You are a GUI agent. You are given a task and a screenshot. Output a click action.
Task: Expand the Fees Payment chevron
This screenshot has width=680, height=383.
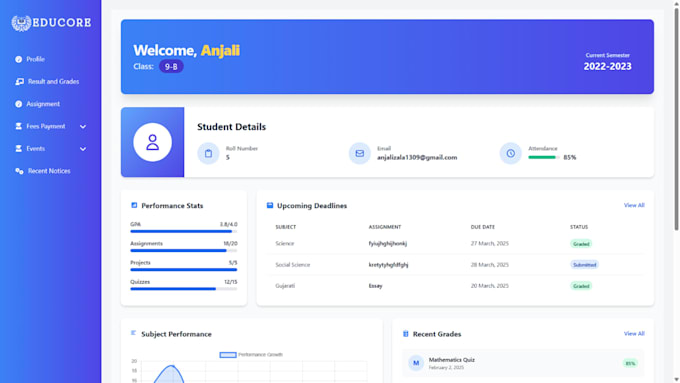[x=83, y=127]
